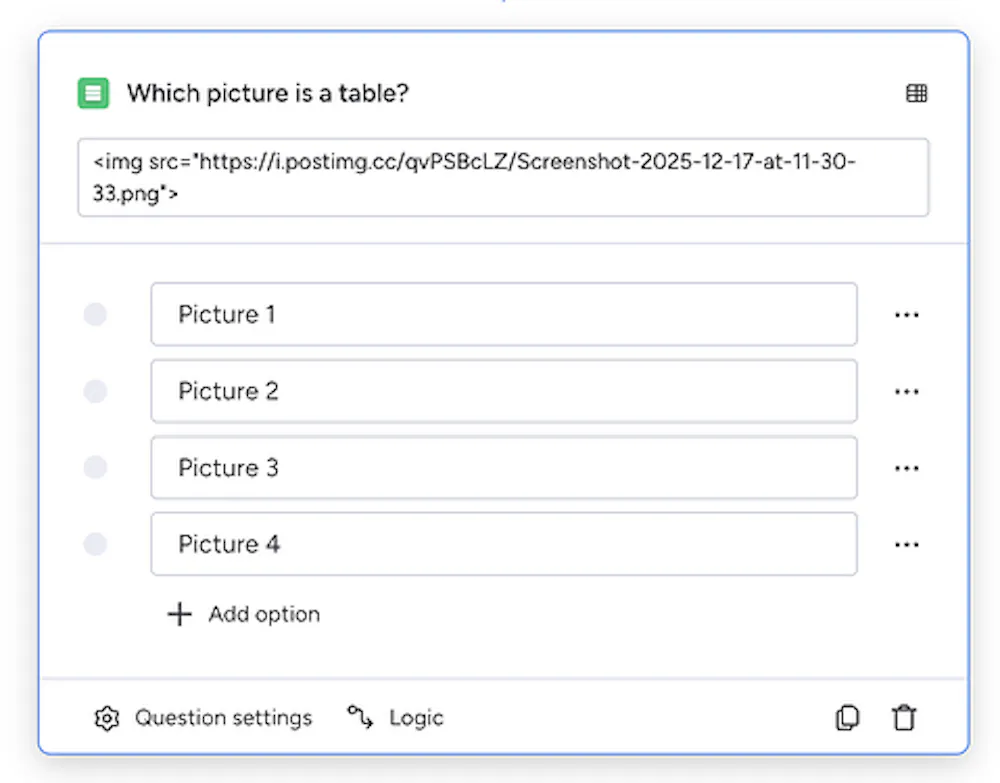
Task: Select the radio button for Picture 3
Action: tap(95, 468)
